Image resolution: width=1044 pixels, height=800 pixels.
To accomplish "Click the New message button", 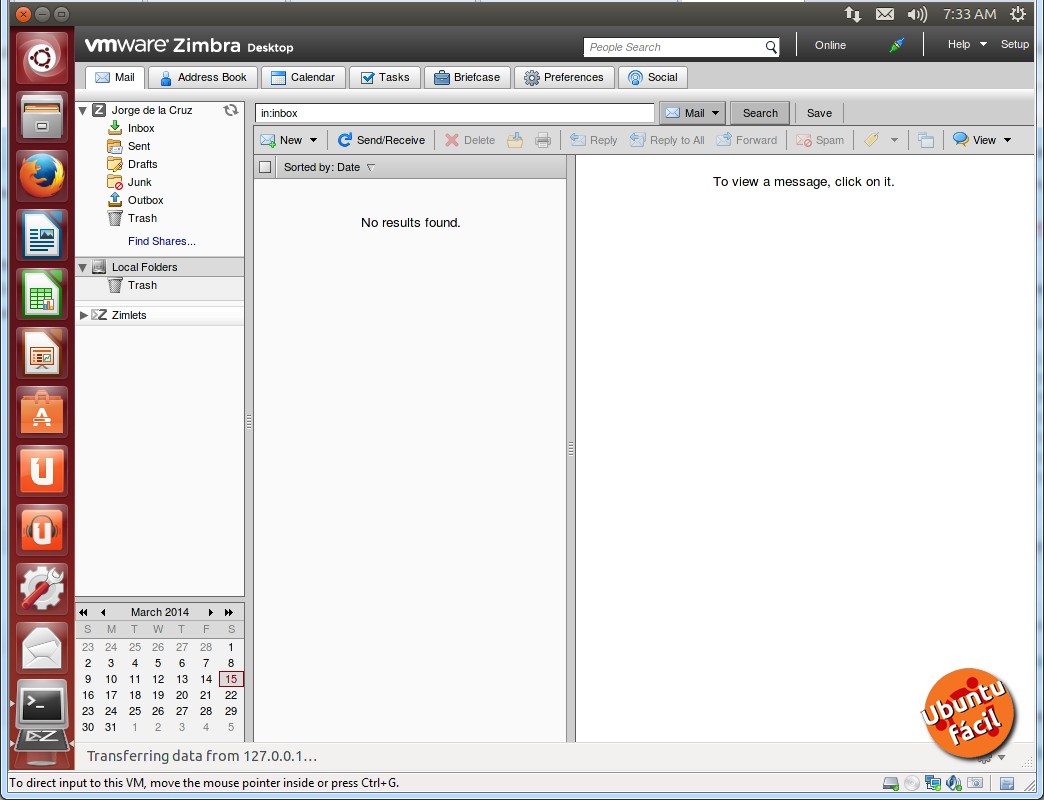I will point(281,140).
